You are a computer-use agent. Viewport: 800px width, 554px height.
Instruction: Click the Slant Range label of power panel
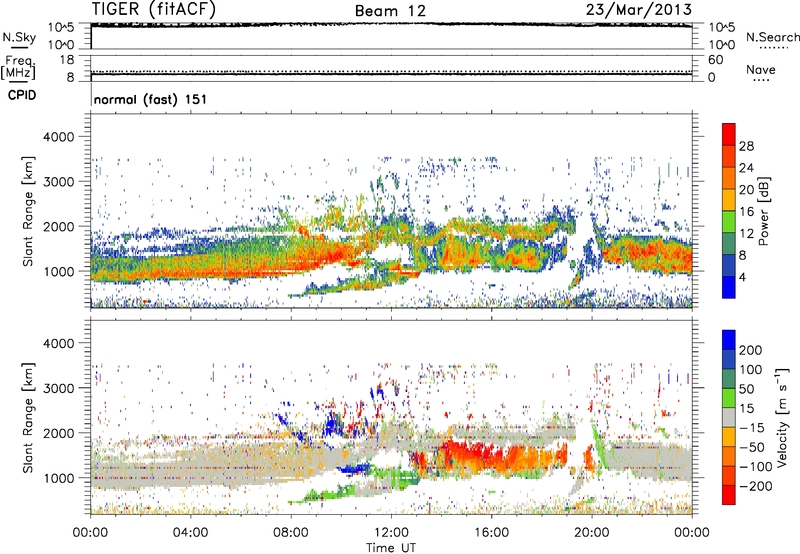28,211
